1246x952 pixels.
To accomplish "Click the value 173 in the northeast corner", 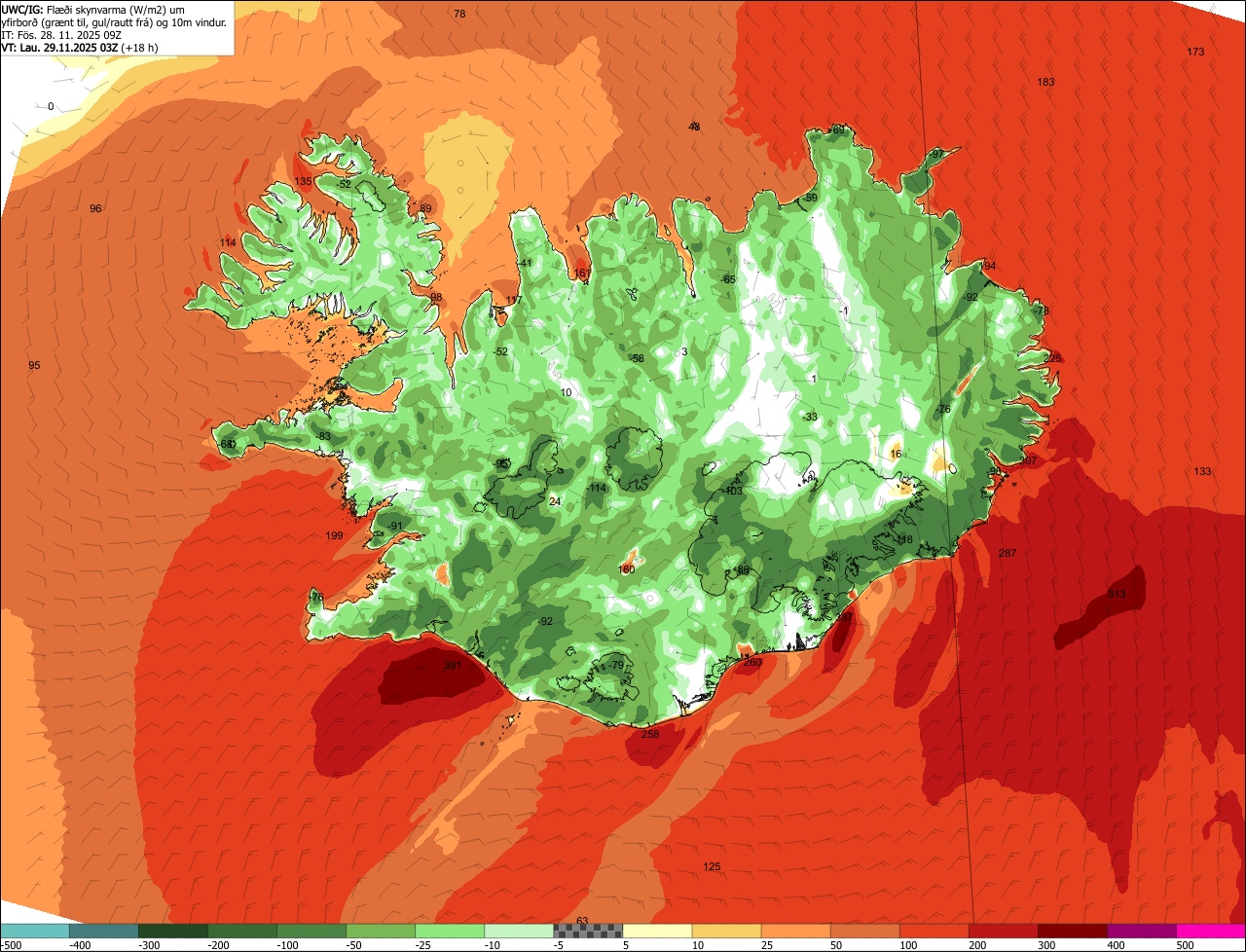I will point(1196,52).
